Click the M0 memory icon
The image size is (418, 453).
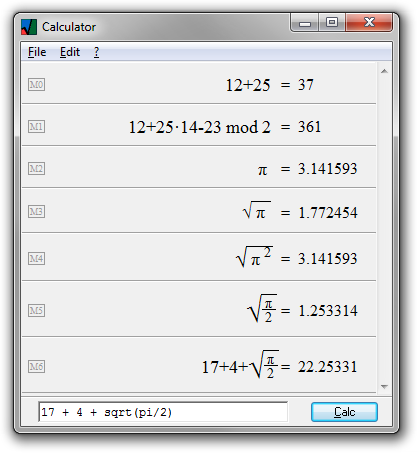[x=36, y=85]
